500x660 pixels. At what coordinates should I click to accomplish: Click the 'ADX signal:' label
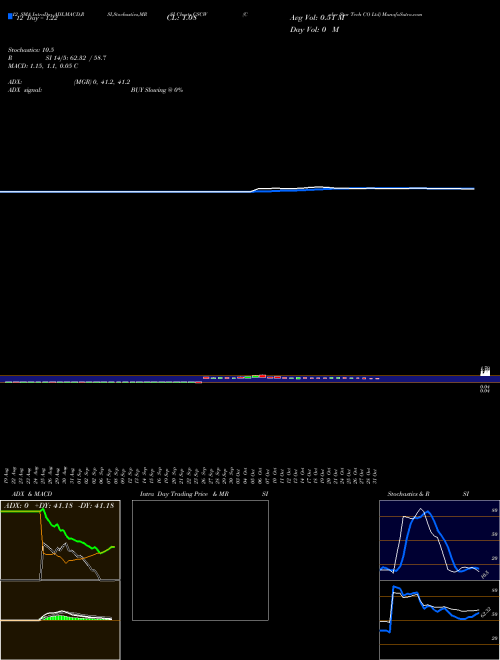pos(25,90)
